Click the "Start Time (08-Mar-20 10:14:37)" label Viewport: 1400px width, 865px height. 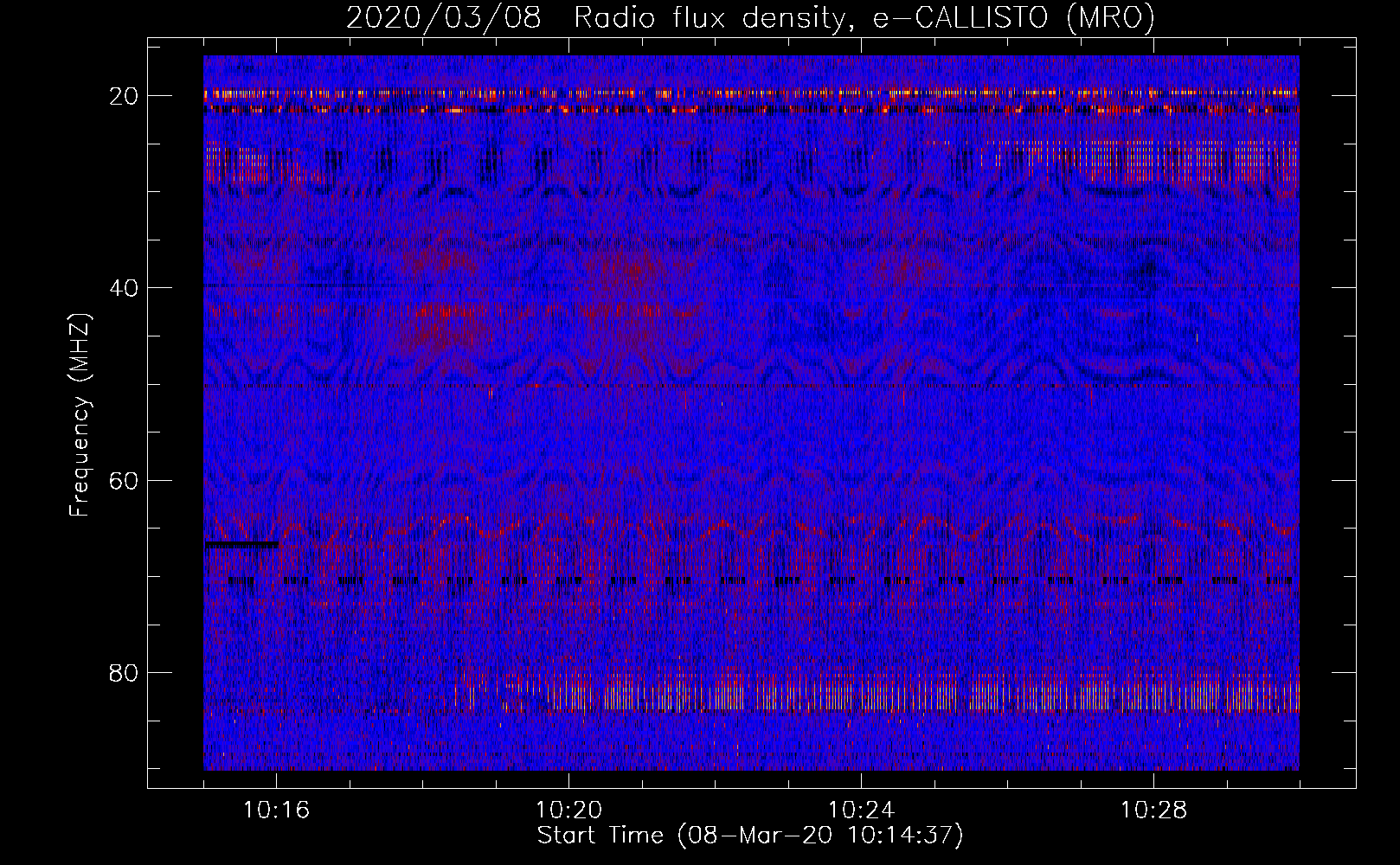tap(750, 836)
